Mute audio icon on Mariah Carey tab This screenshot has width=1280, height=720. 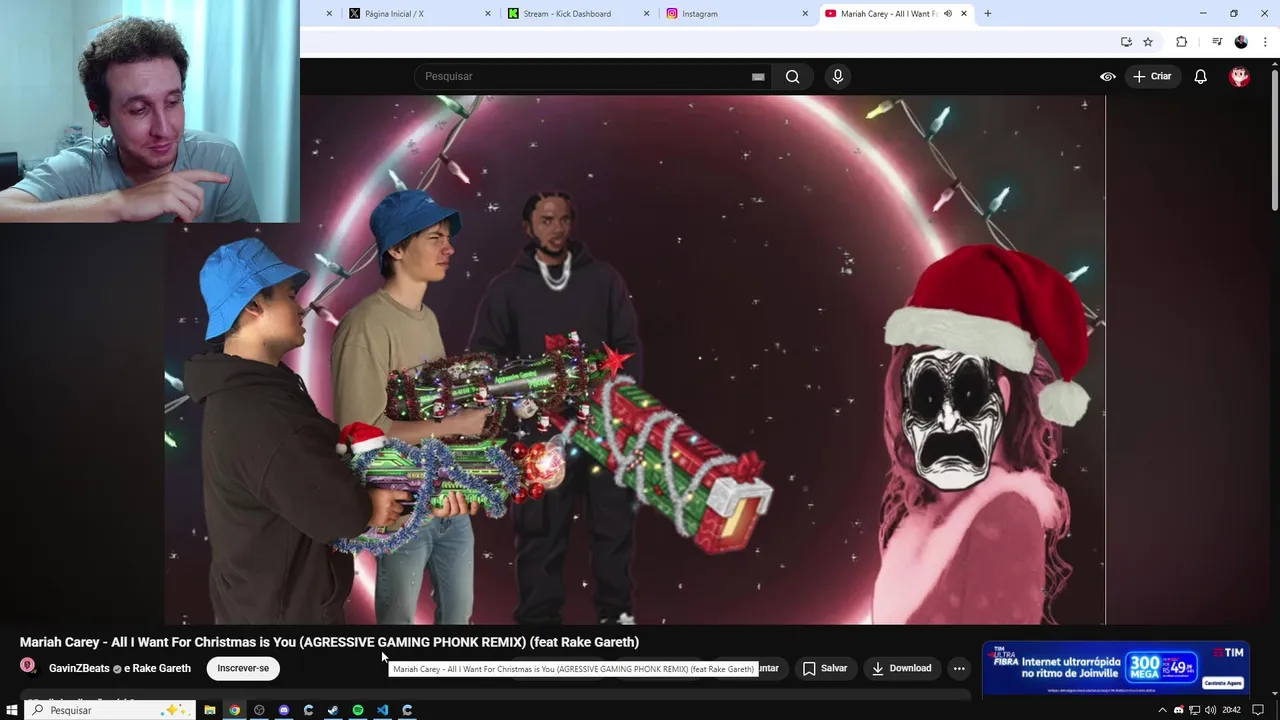click(948, 14)
